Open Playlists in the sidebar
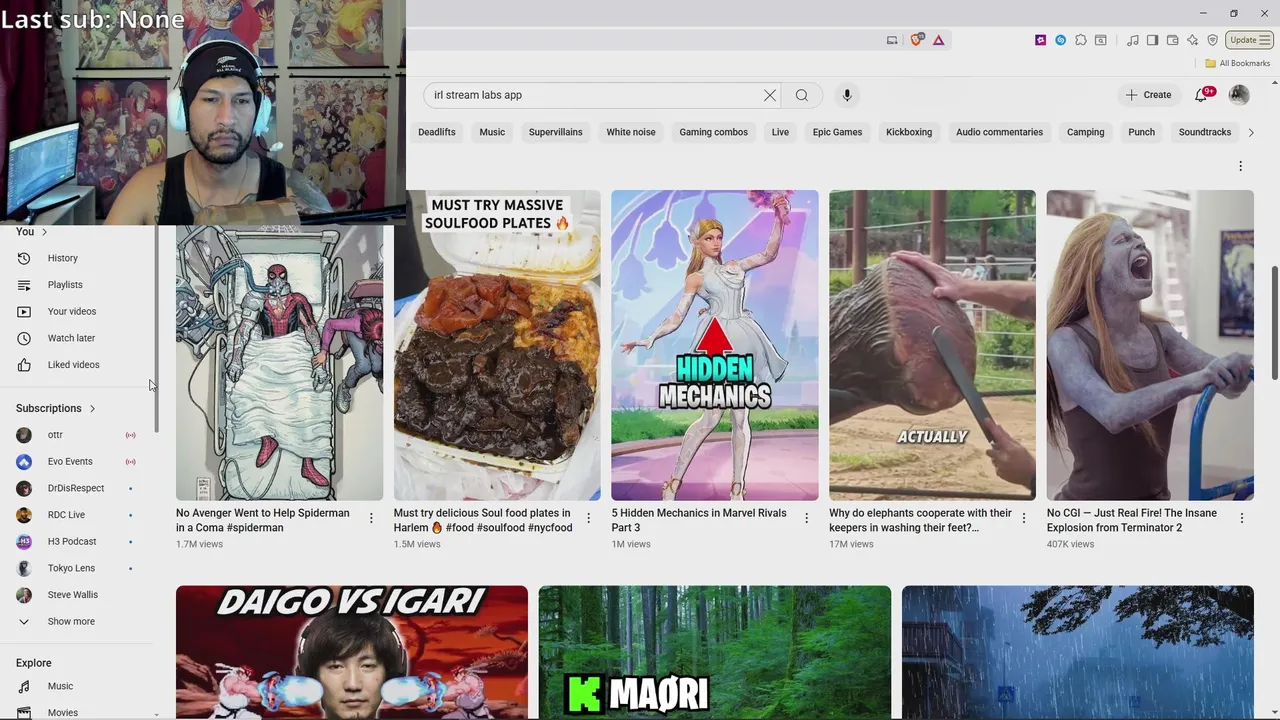Image resolution: width=1280 pixels, height=720 pixels. point(78,285)
